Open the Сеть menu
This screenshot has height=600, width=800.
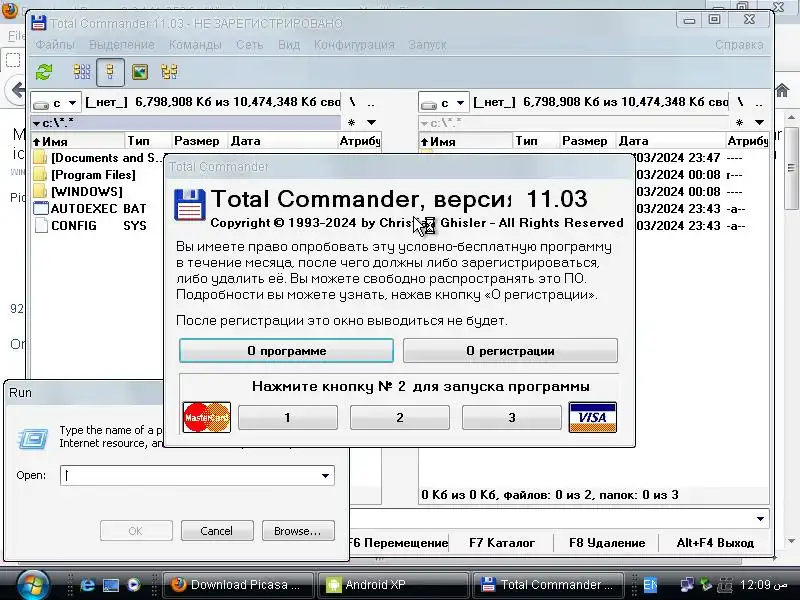pyautogui.click(x=249, y=45)
